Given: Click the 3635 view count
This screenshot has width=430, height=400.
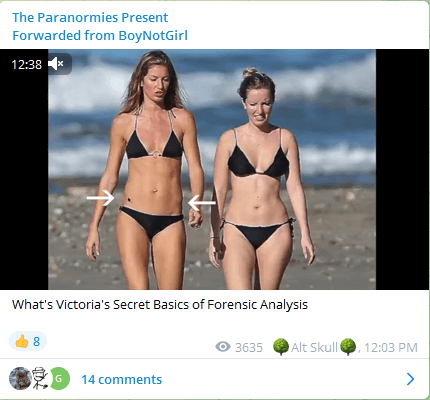Looking at the screenshot, I should [249, 348].
